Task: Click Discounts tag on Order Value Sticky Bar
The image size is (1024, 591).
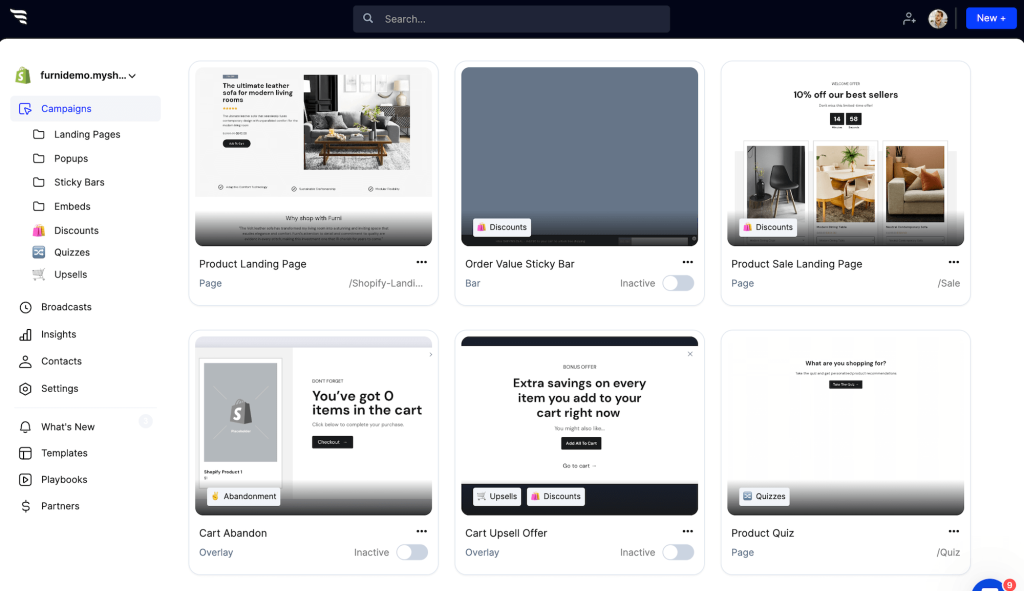Action: click(x=502, y=227)
